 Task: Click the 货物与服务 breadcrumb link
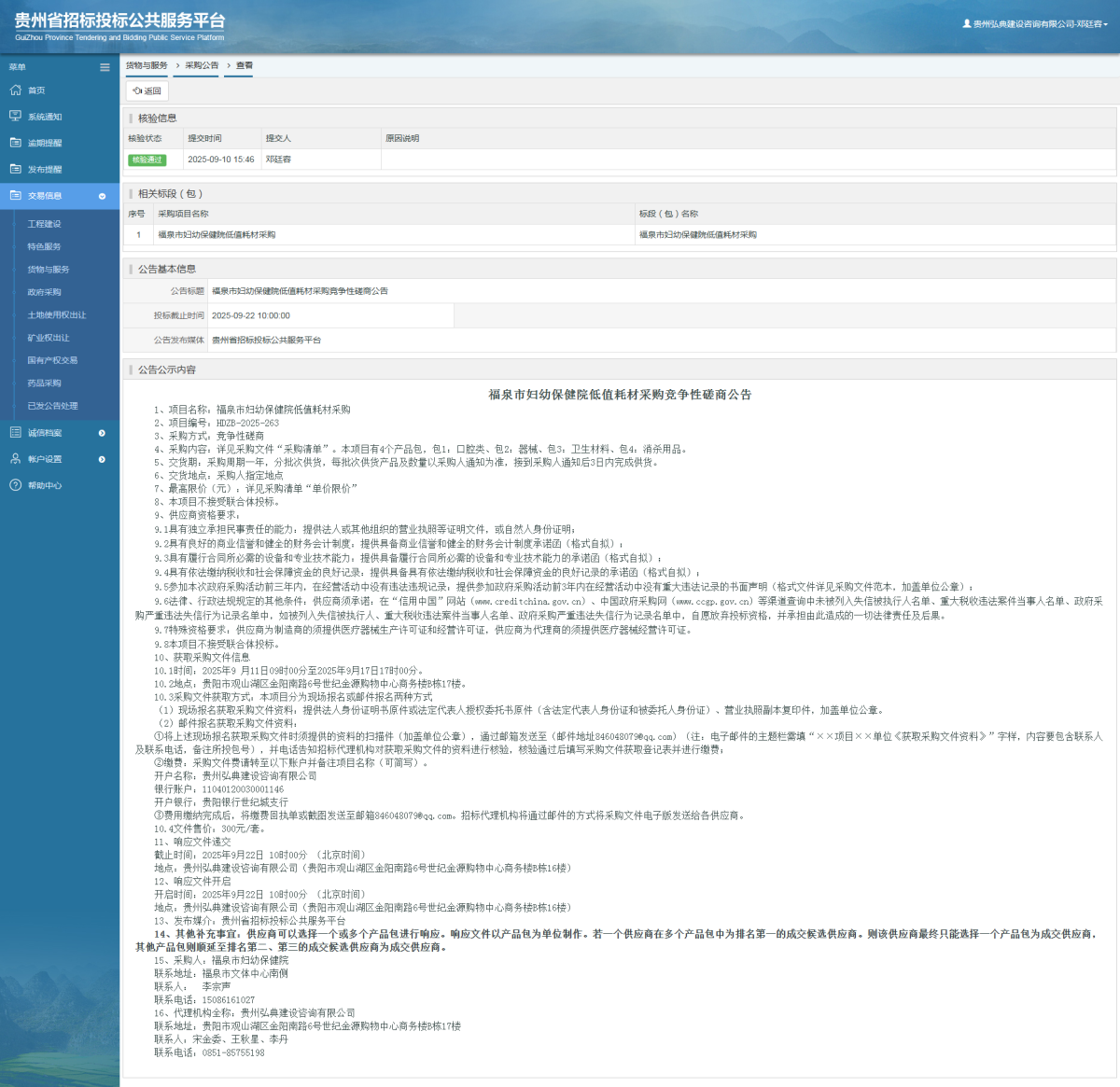(x=147, y=65)
